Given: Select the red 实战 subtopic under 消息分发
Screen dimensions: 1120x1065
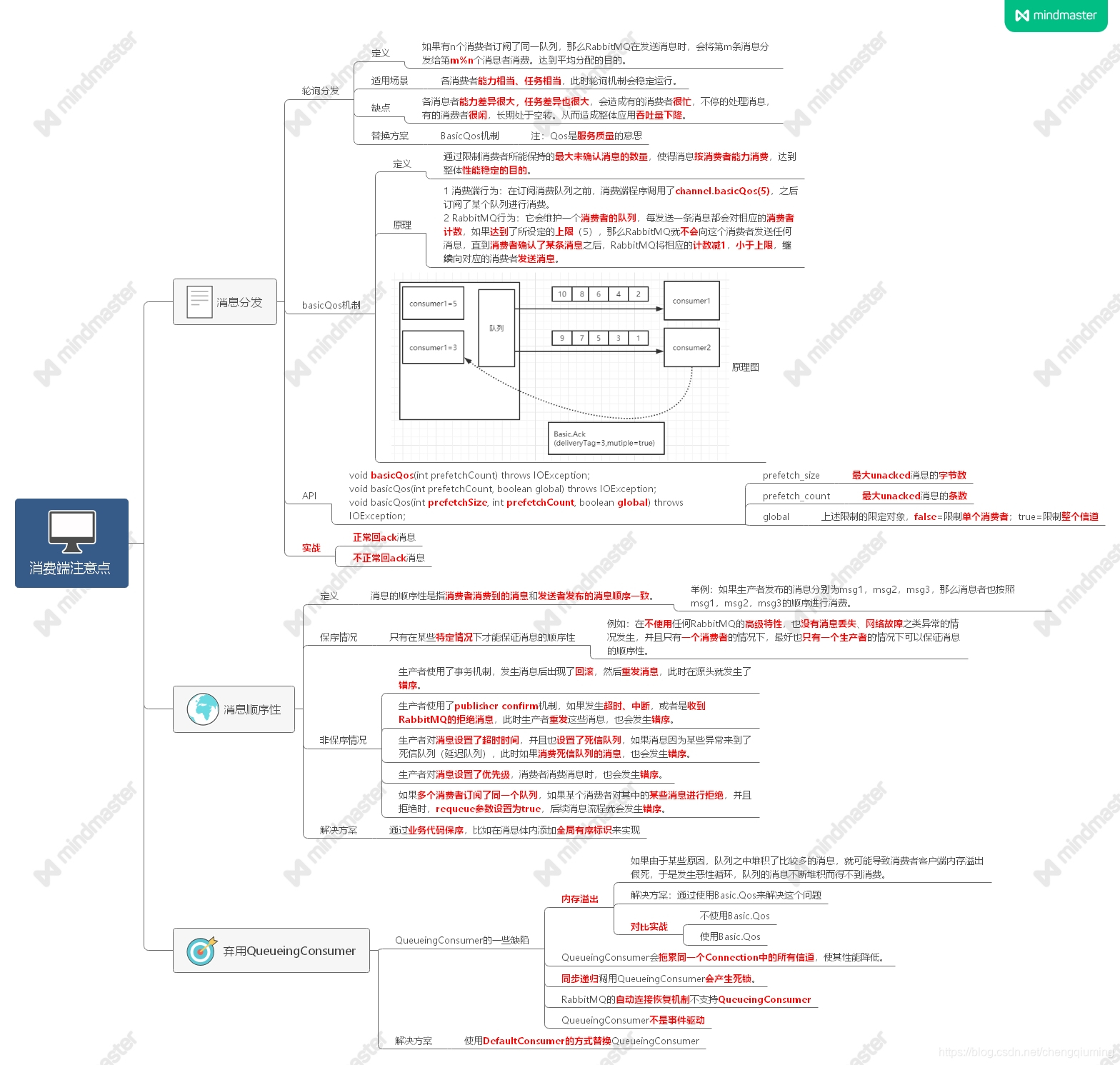Looking at the screenshot, I should pyautogui.click(x=311, y=548).
